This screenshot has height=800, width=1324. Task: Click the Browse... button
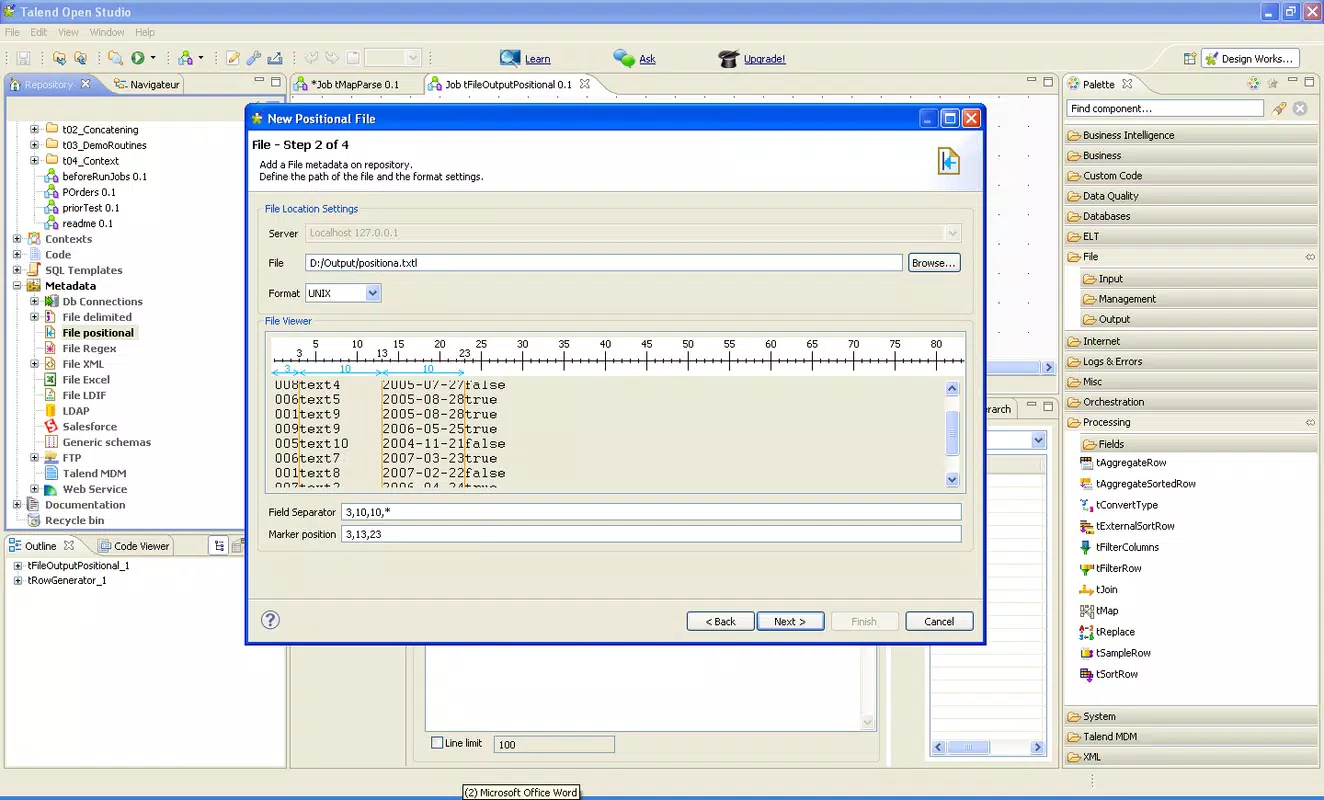[x=934, y=263]
